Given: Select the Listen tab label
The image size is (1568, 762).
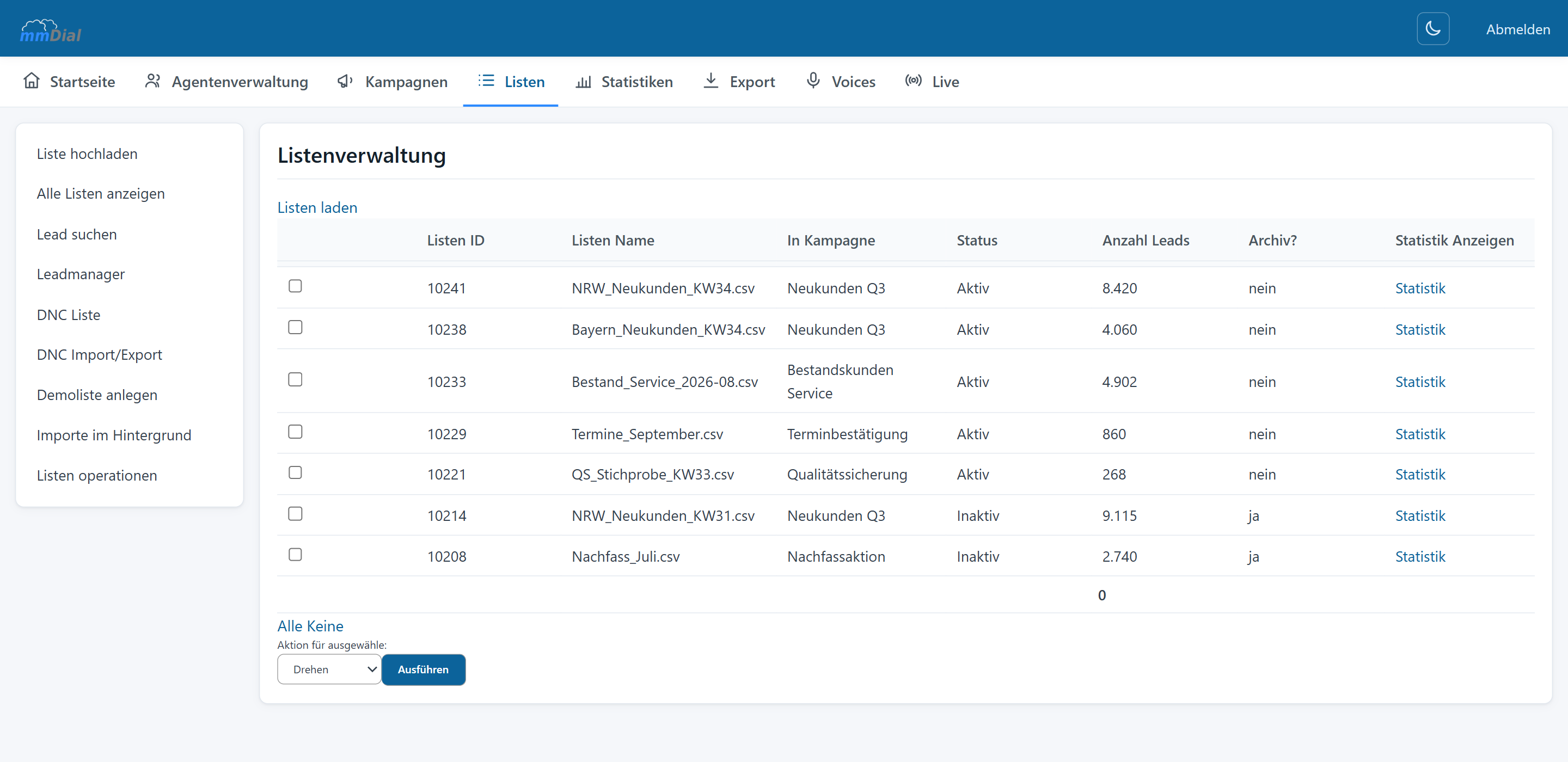Looking at the screenshot, I should point(524,82).
